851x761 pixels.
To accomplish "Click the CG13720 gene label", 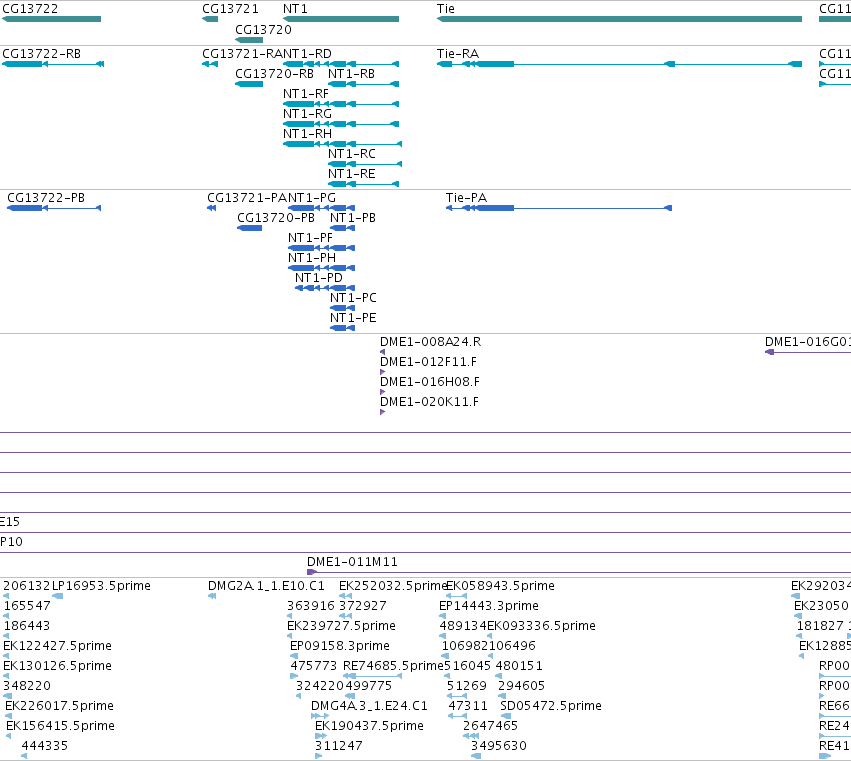I will pyautogui.click(x=263, y=29).
